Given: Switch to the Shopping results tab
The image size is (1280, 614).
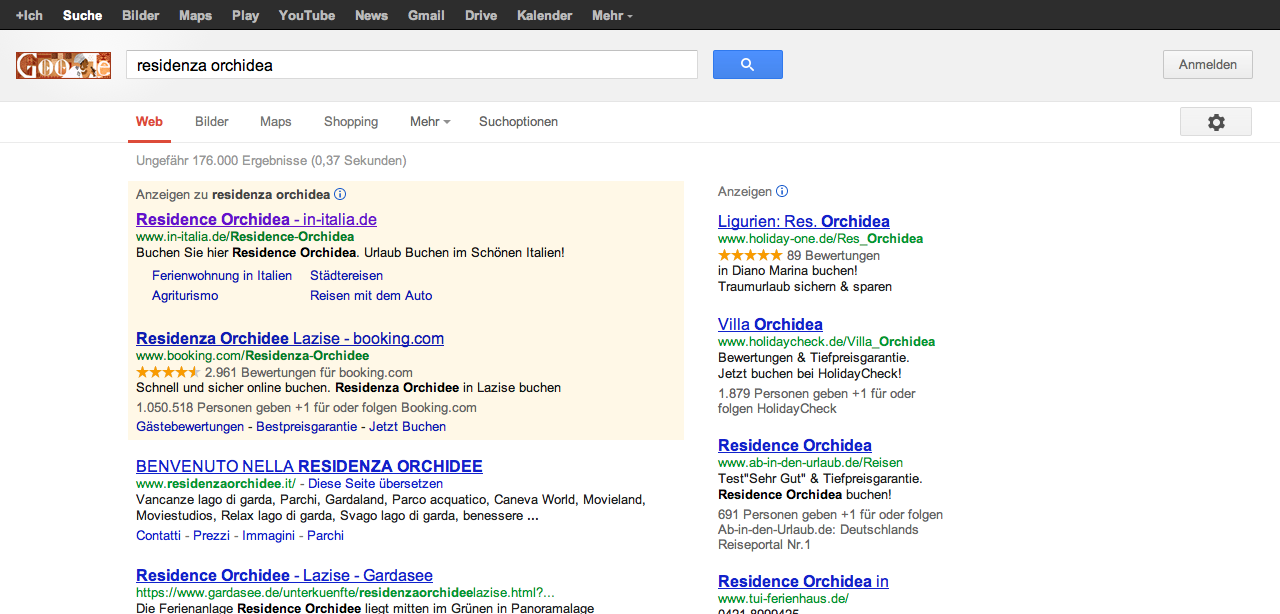Looking at the screenshot, I should coord(351,122).
